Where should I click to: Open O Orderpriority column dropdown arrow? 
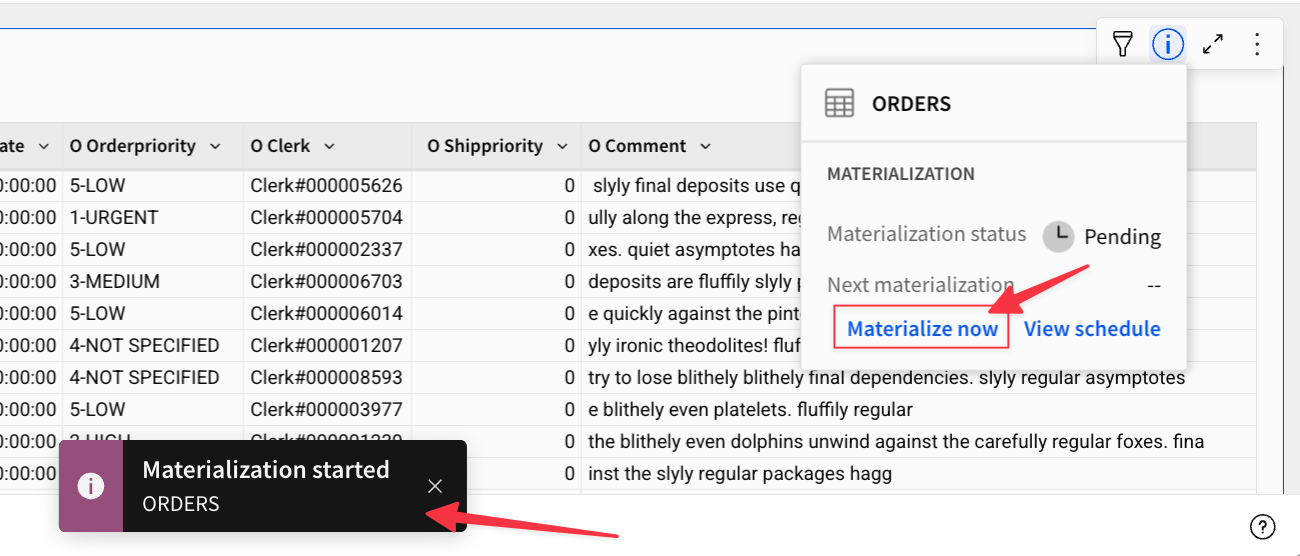[x=215, y=147]
